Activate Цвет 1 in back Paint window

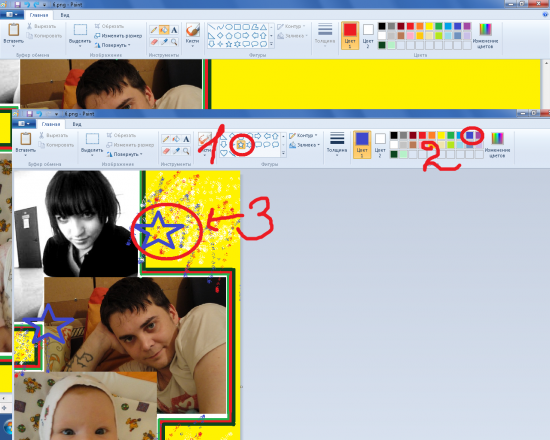pyautogui.click(x=350, y=35)
